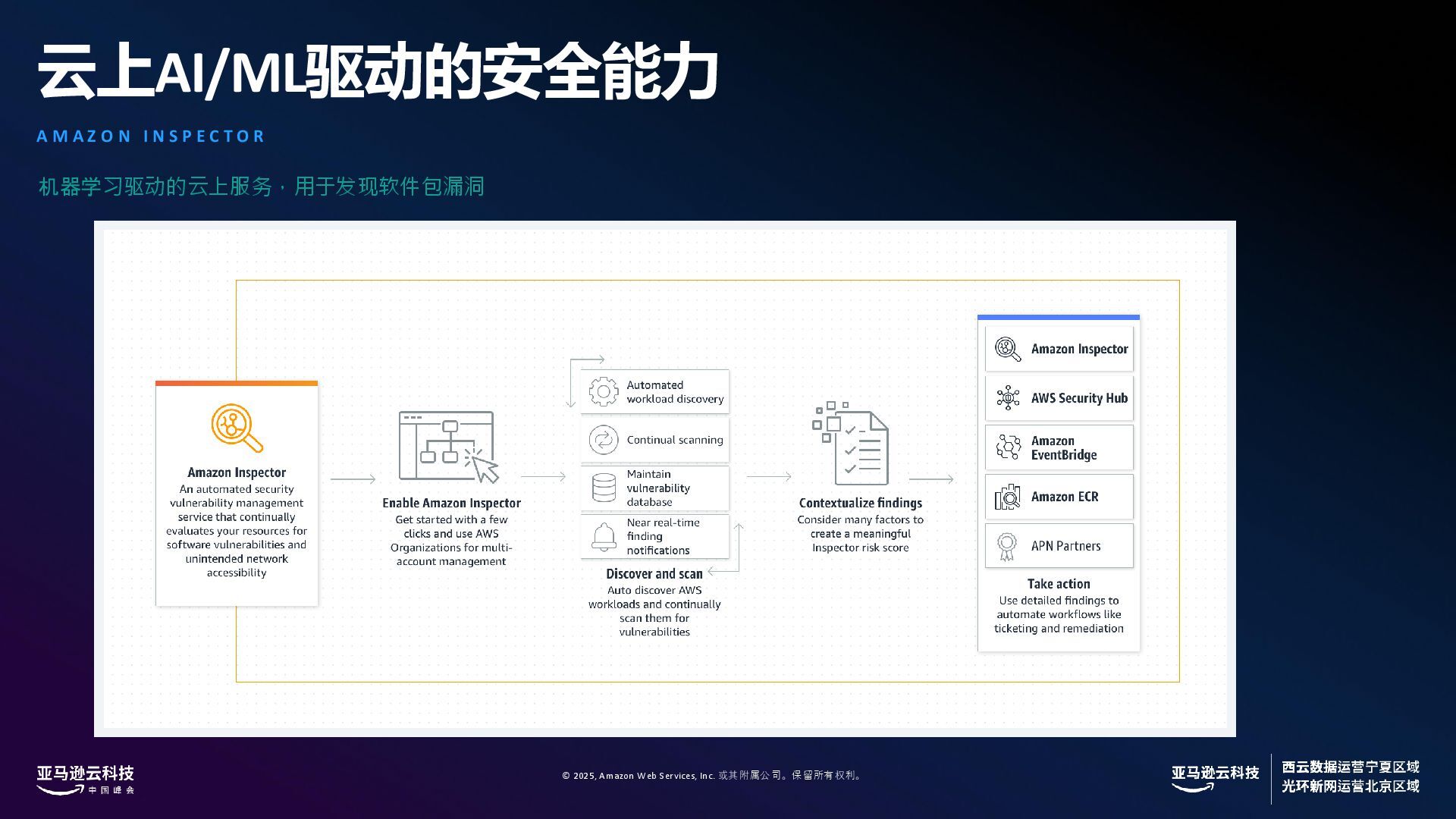The width and height of the screenshot is (1456, 819).
Task: Select the Amazon ECR card
Action: (x=1059, y=497)
